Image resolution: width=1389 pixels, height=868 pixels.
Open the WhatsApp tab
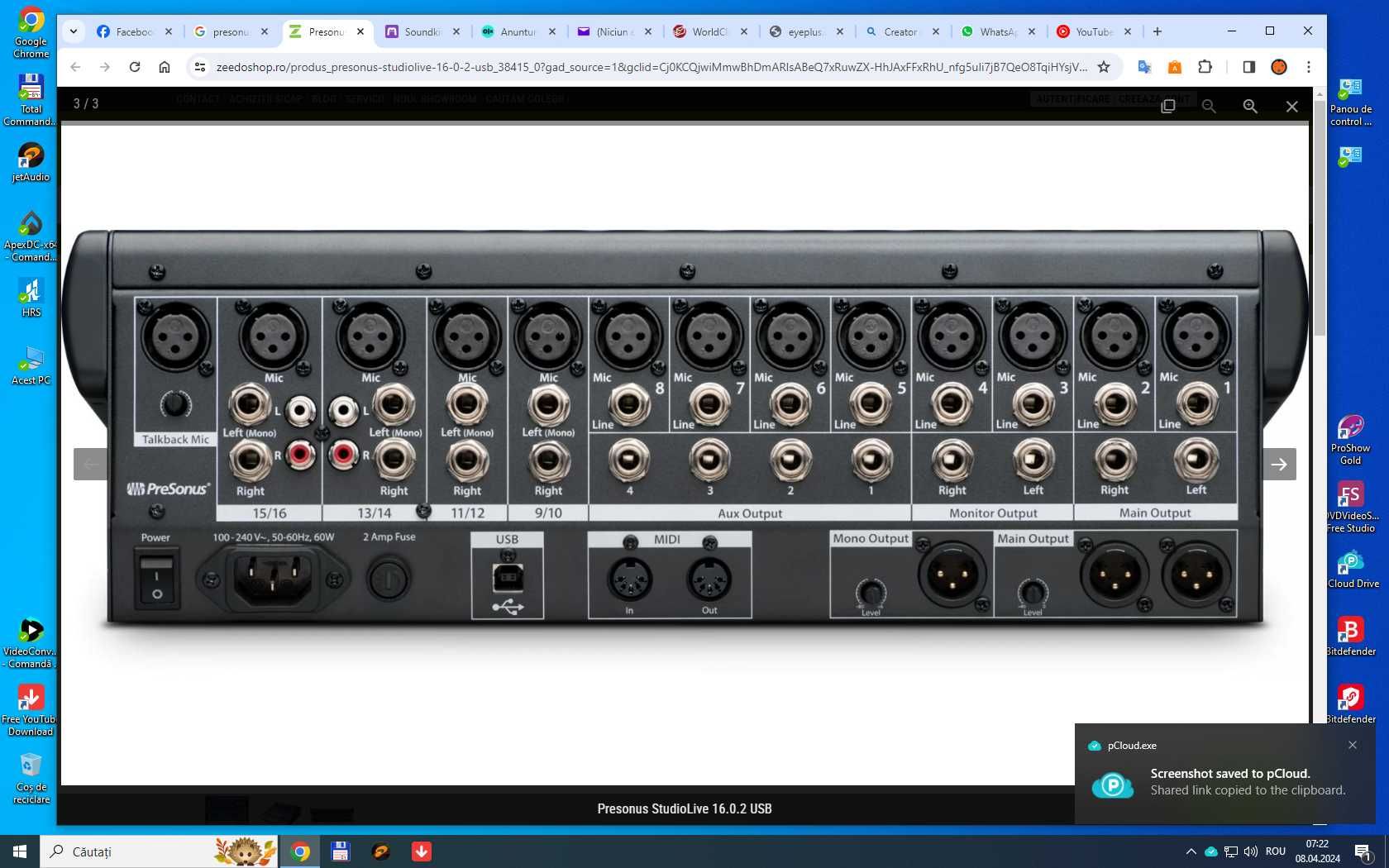tap(998, 31)
